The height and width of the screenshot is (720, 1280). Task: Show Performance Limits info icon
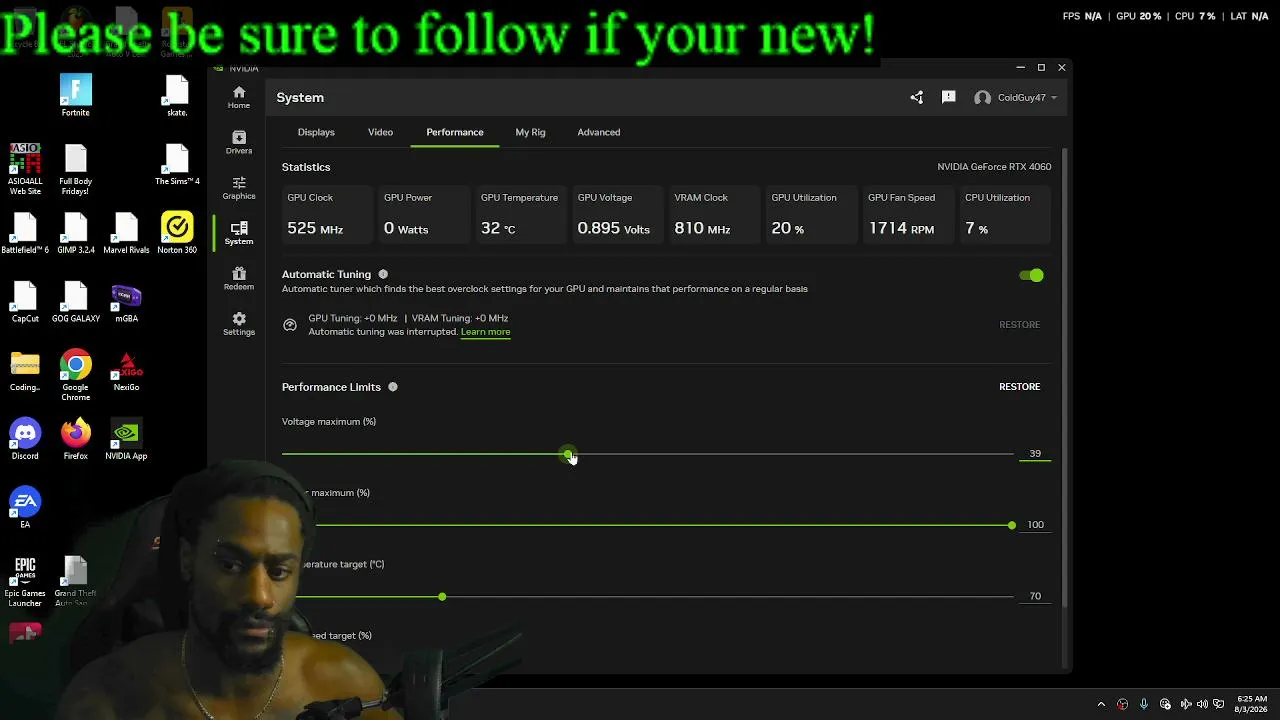pos(393,387)
